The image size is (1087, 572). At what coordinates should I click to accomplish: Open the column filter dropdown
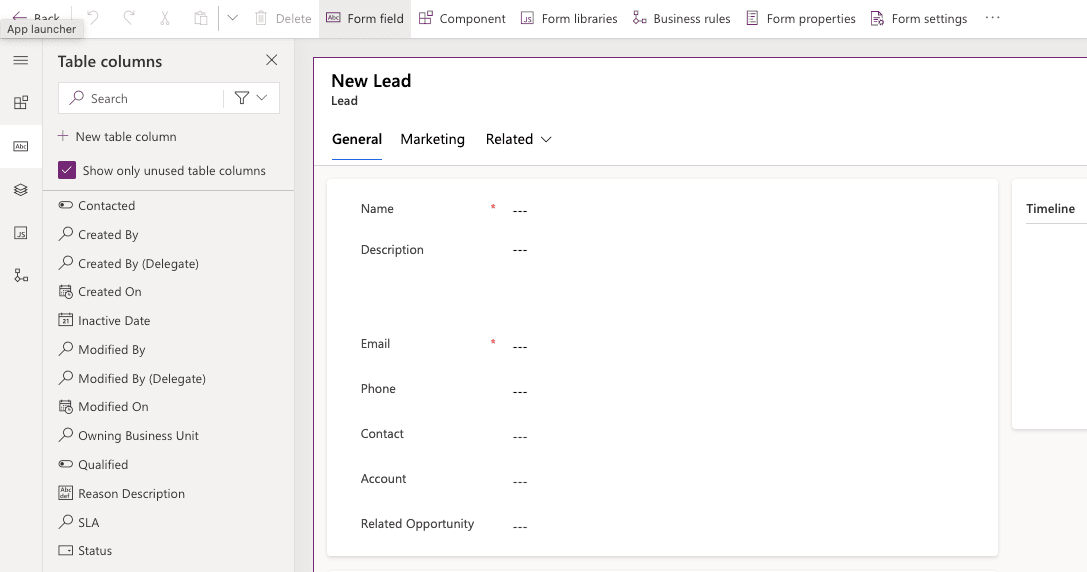(x=251, y=98)
